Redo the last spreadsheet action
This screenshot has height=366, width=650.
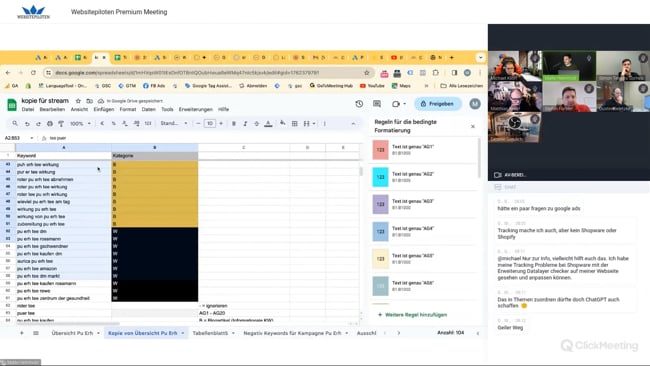pyautogui.click(x=38, y=124)
